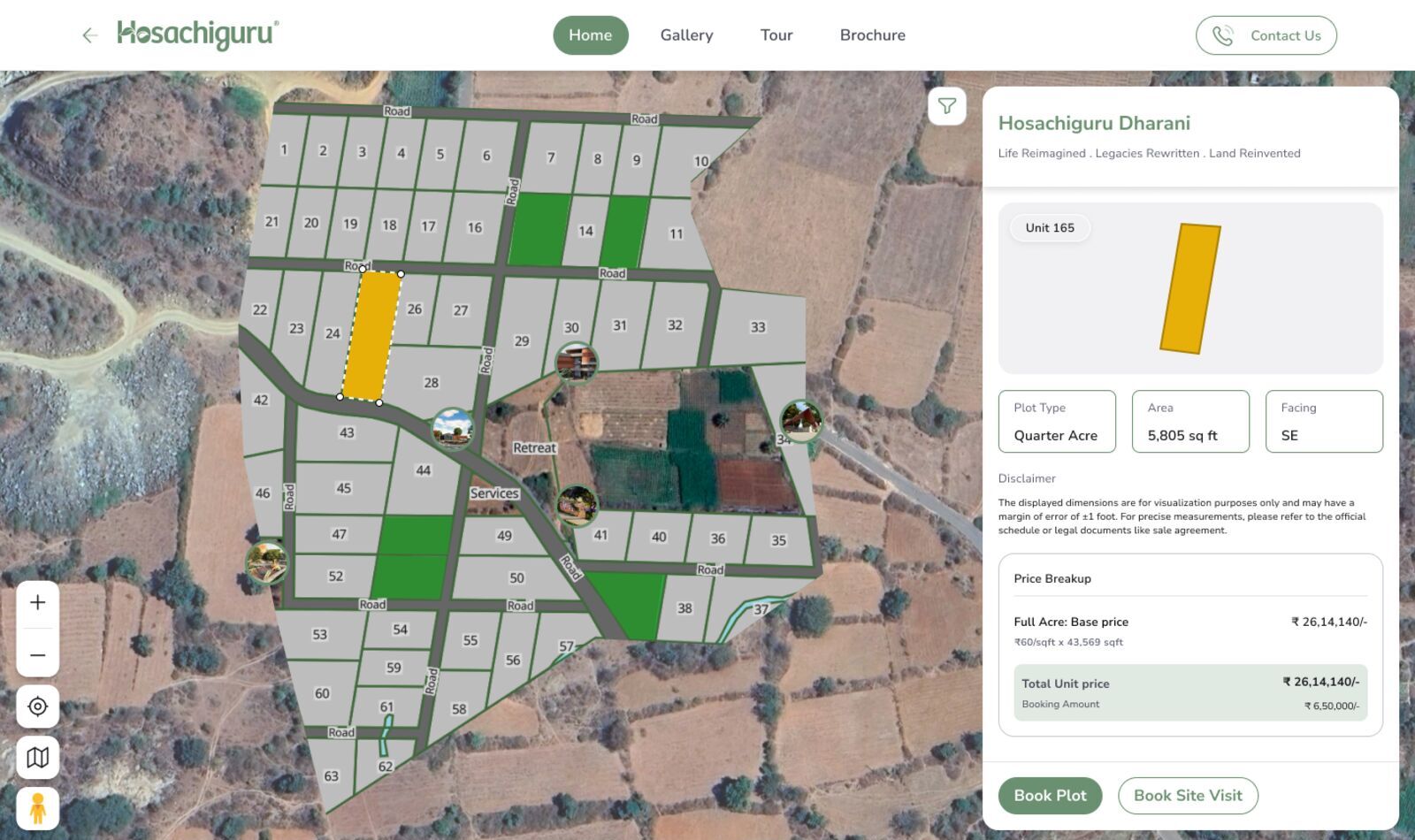Select plot 50 on the map
This screenshot has height=840, width=1415.
[516, 578]
